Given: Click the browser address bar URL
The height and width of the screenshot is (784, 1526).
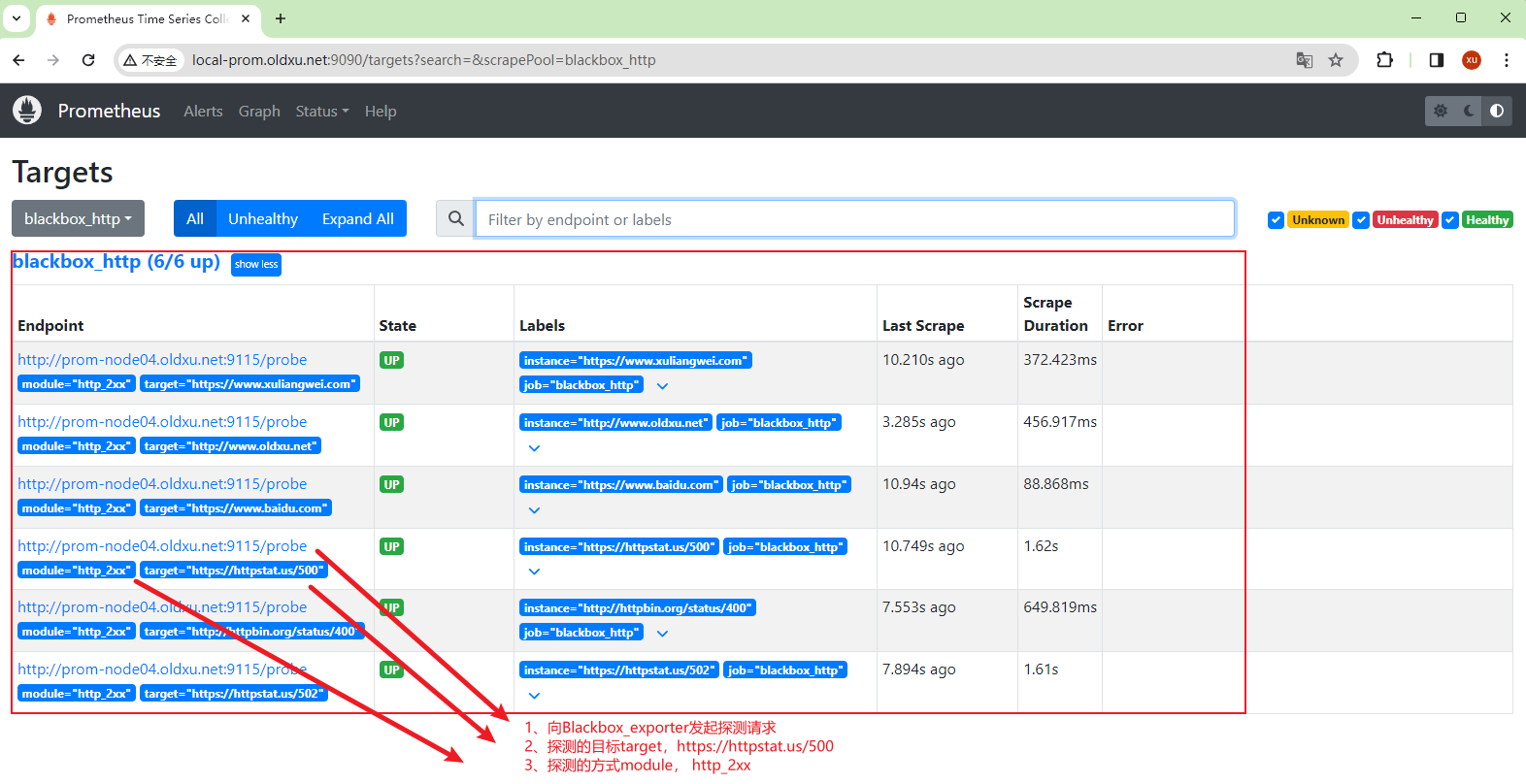Looking at the screenshot, I should click(x=423, y=60).
